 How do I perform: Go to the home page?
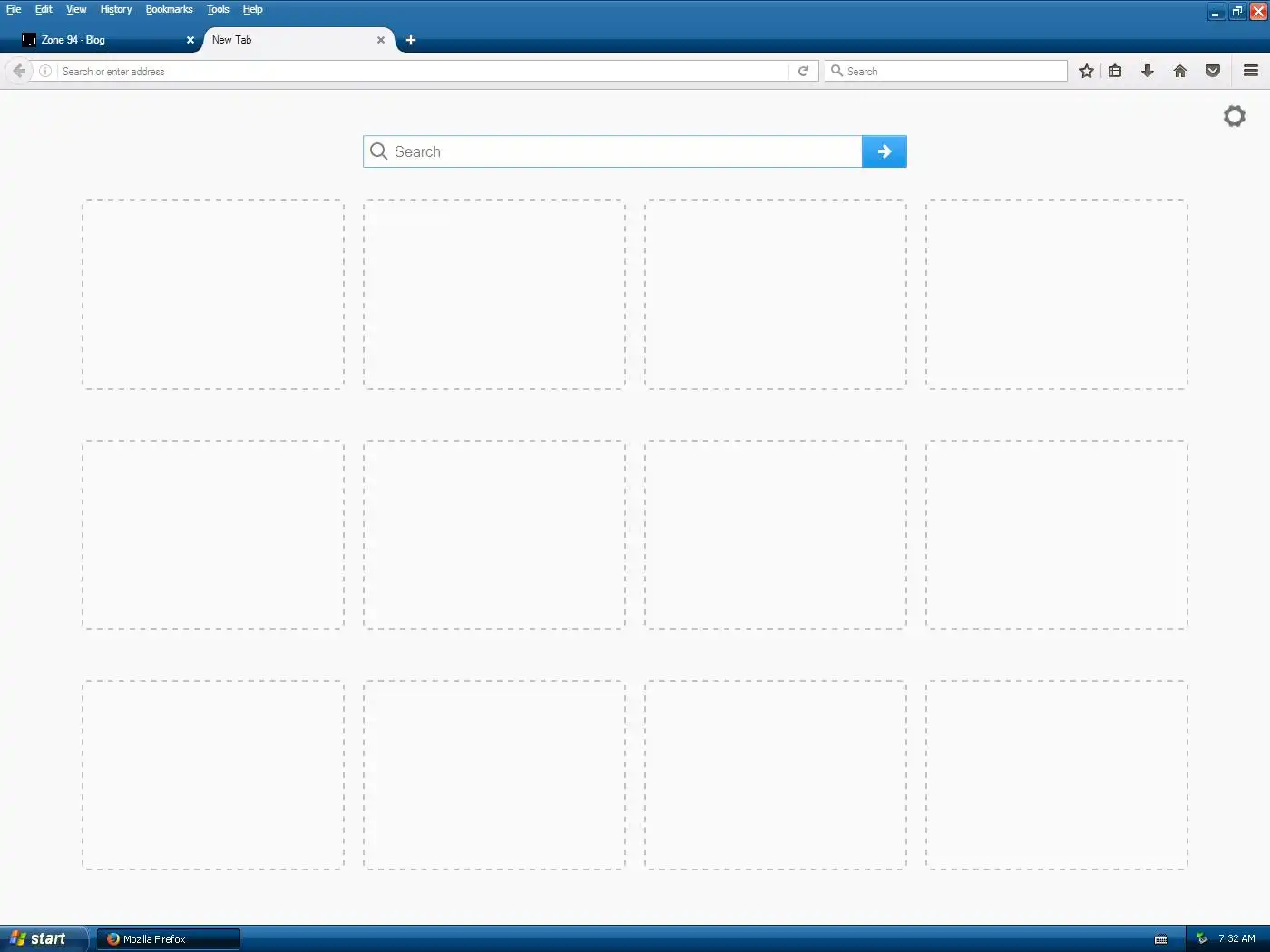[1180, 71]
